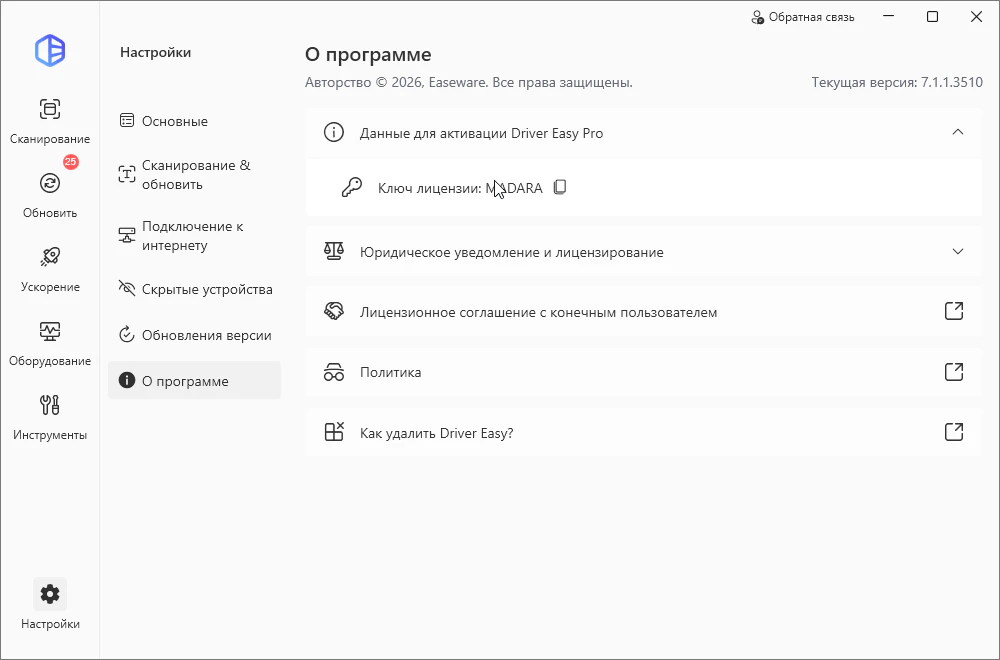Viewport: 1000px width, 660px height.
Task: Click the Настройки gear icon
Action: [x=50, y=595]
